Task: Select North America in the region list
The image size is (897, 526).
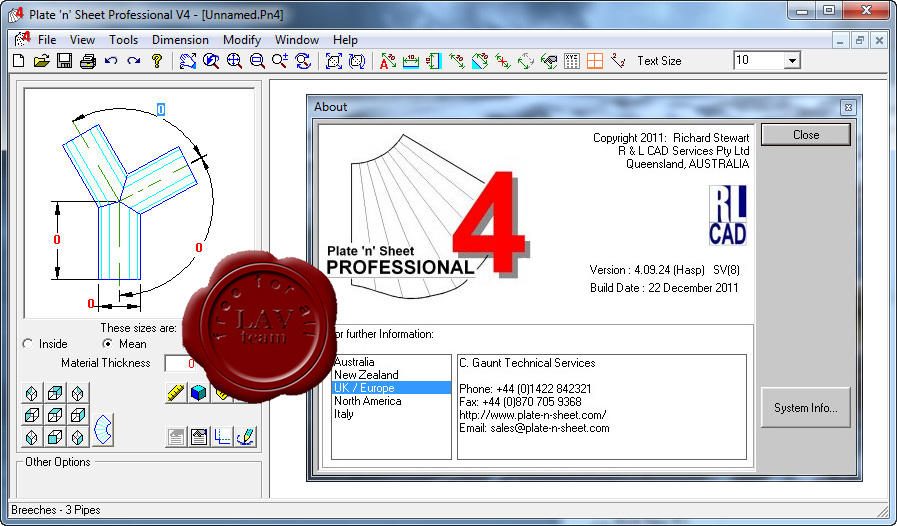Action: coord(391,401)
